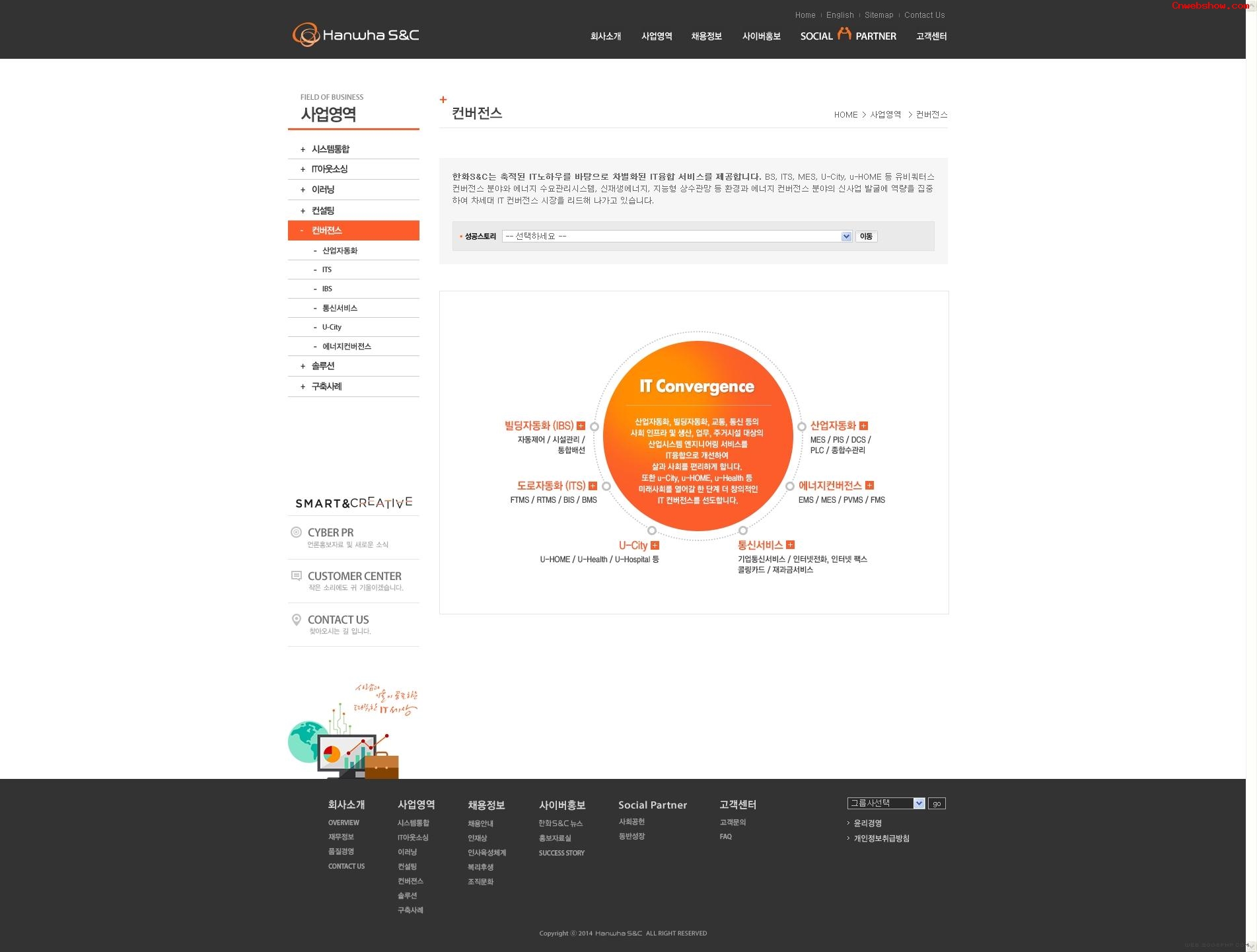Click 채용안내 footer link
Screen dimensions: 1257x952
tap(480, 824)
